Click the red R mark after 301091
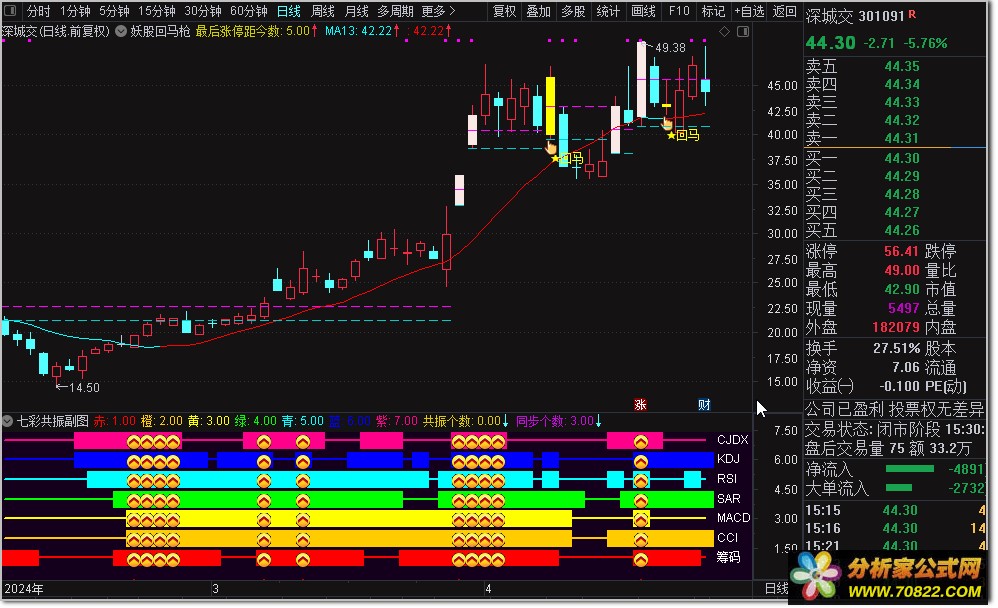The height and width of the screenshot is (608, 998). [x=912, y=13]
